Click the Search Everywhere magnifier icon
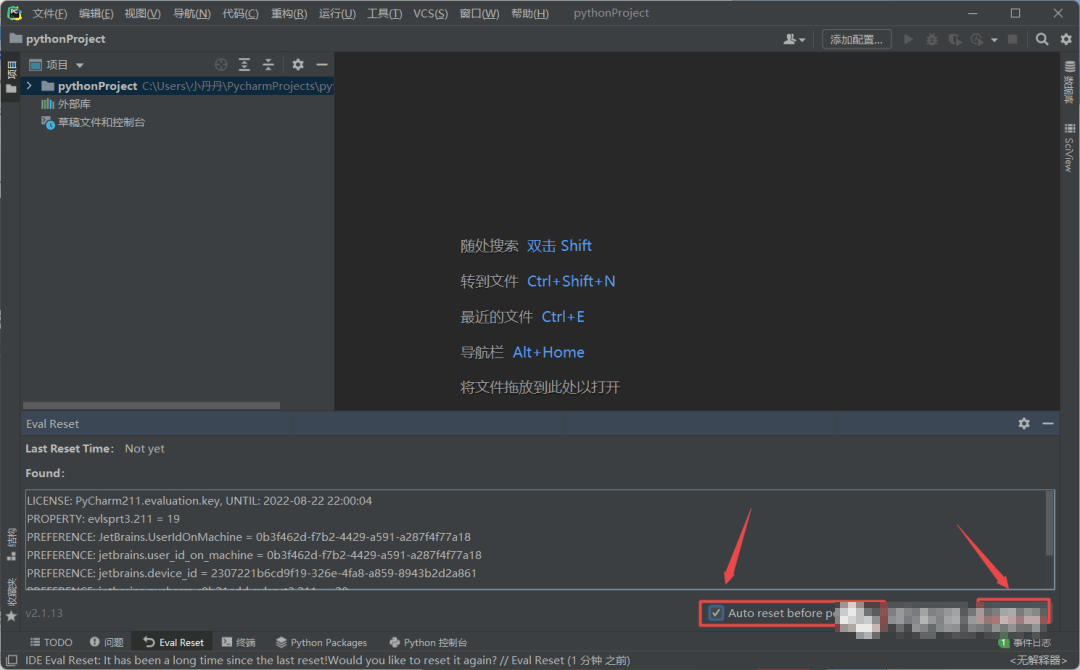 tap(1042, 39)
